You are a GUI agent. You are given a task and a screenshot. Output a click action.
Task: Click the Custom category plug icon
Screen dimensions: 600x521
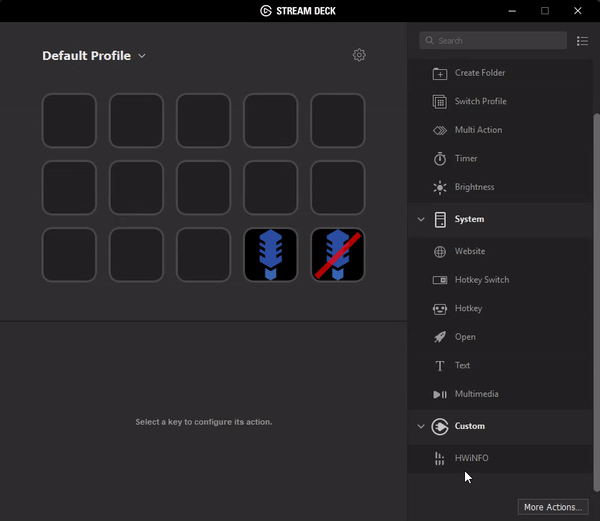click(x=440, y=427)
